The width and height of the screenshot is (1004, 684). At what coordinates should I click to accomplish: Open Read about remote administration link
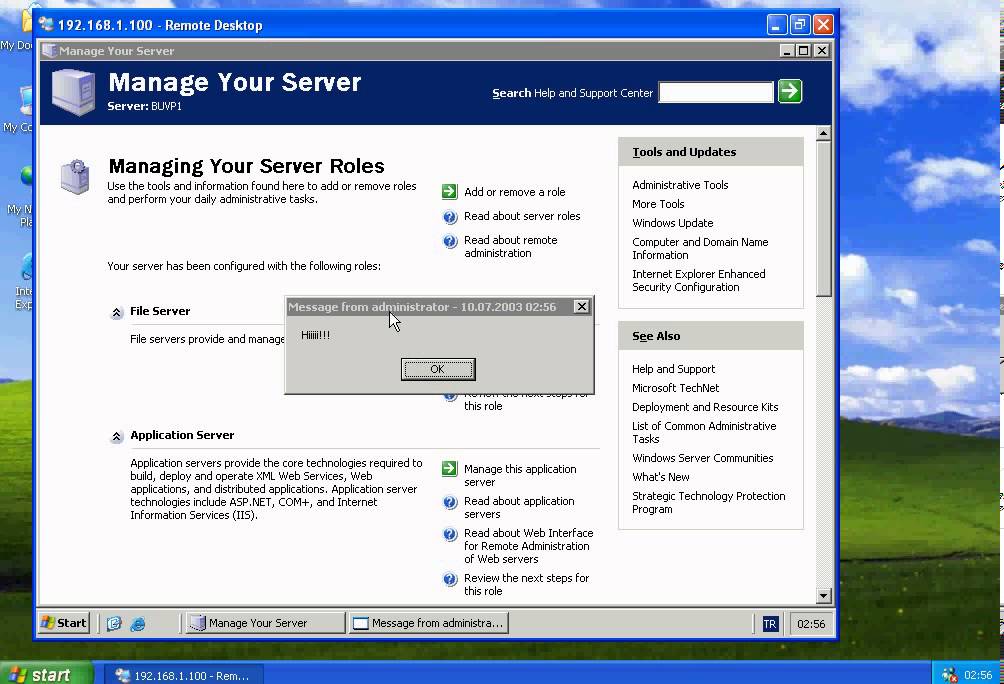coord(510,247)
